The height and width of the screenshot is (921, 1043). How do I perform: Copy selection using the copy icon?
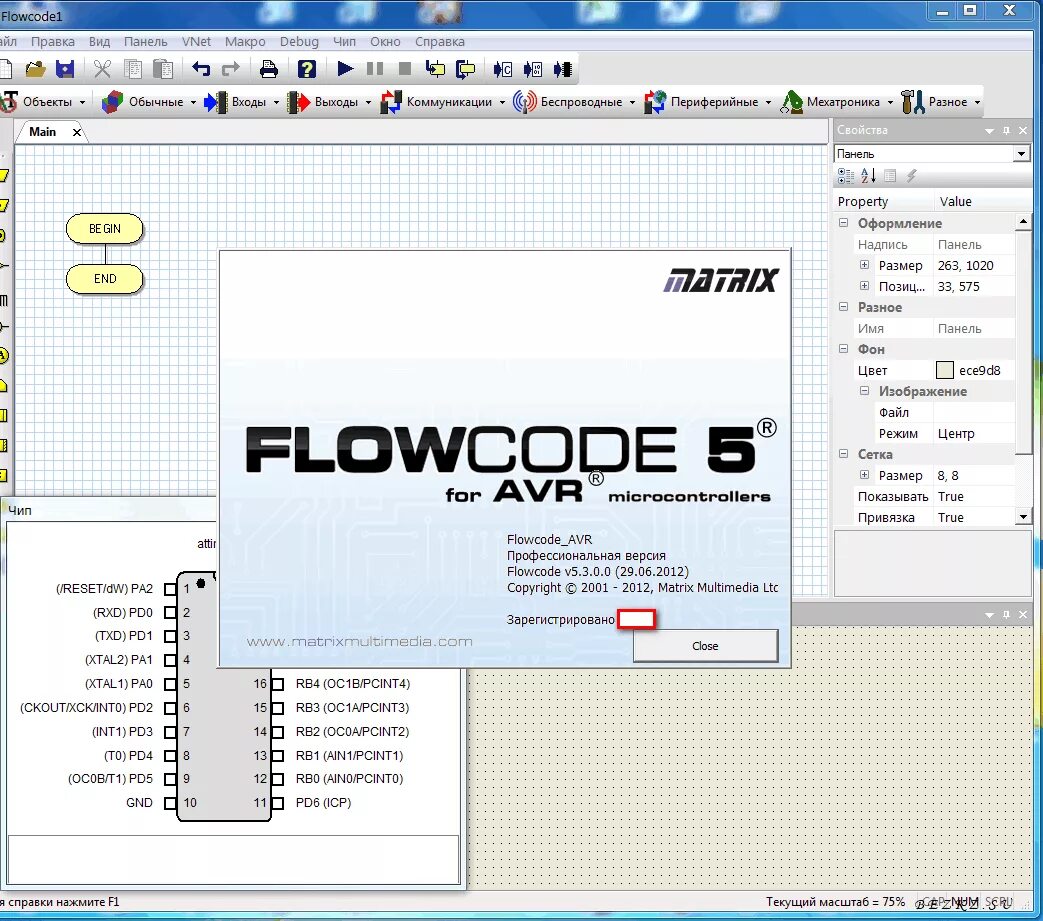click(x=133, y=68)
